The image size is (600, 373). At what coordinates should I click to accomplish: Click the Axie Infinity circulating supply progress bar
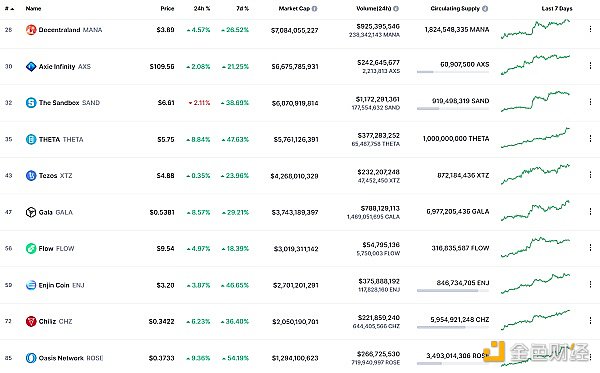453,72
